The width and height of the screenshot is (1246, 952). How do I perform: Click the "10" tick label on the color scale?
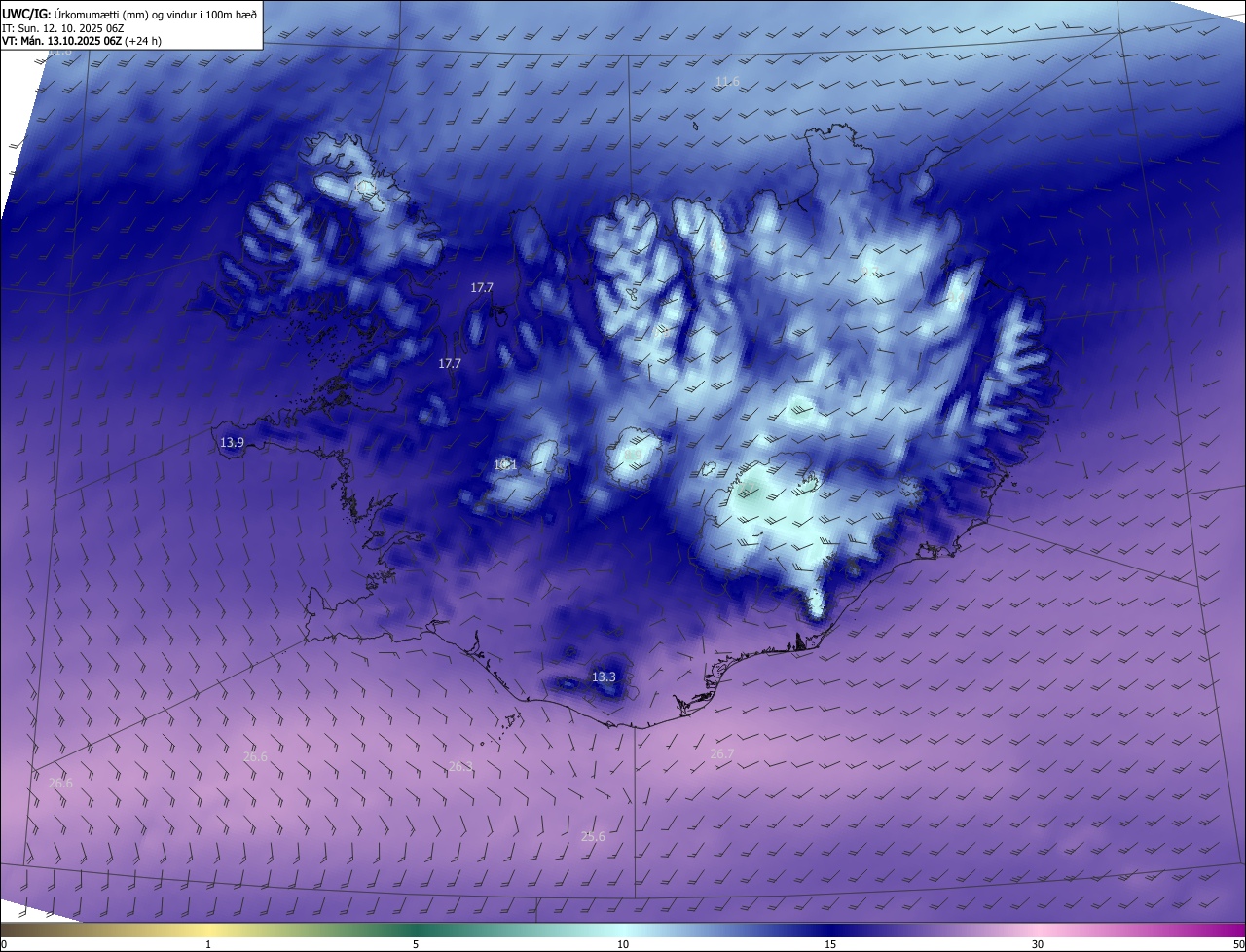click(623, 944)
